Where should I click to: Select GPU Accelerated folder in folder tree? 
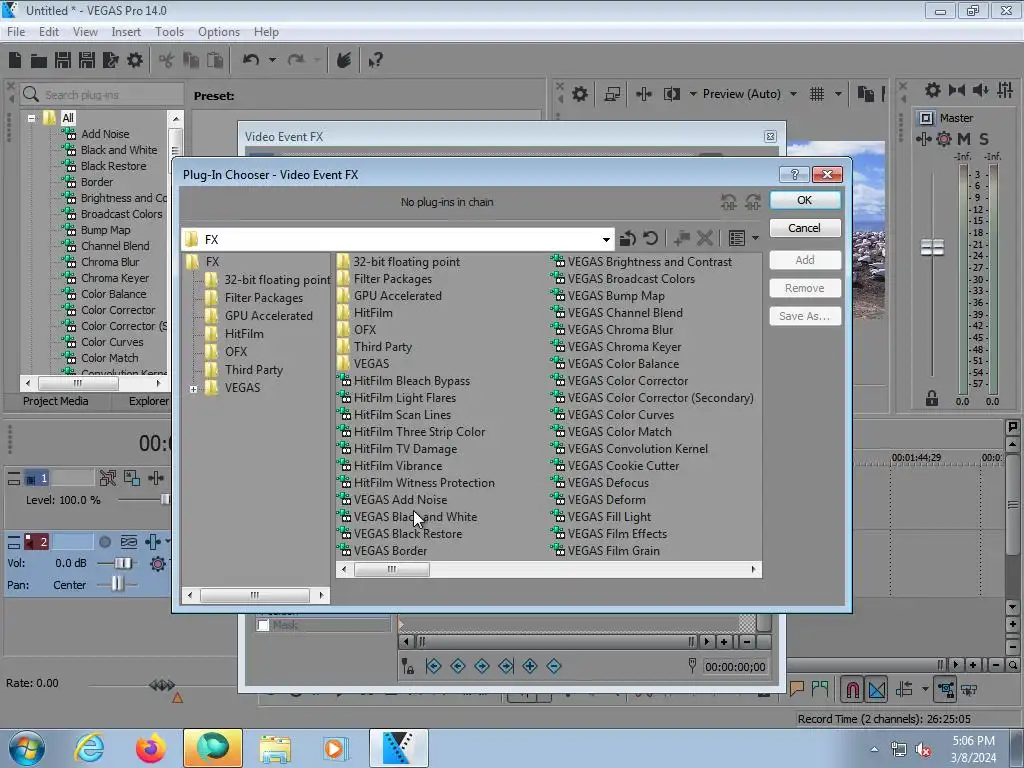[x=268, y=316]
